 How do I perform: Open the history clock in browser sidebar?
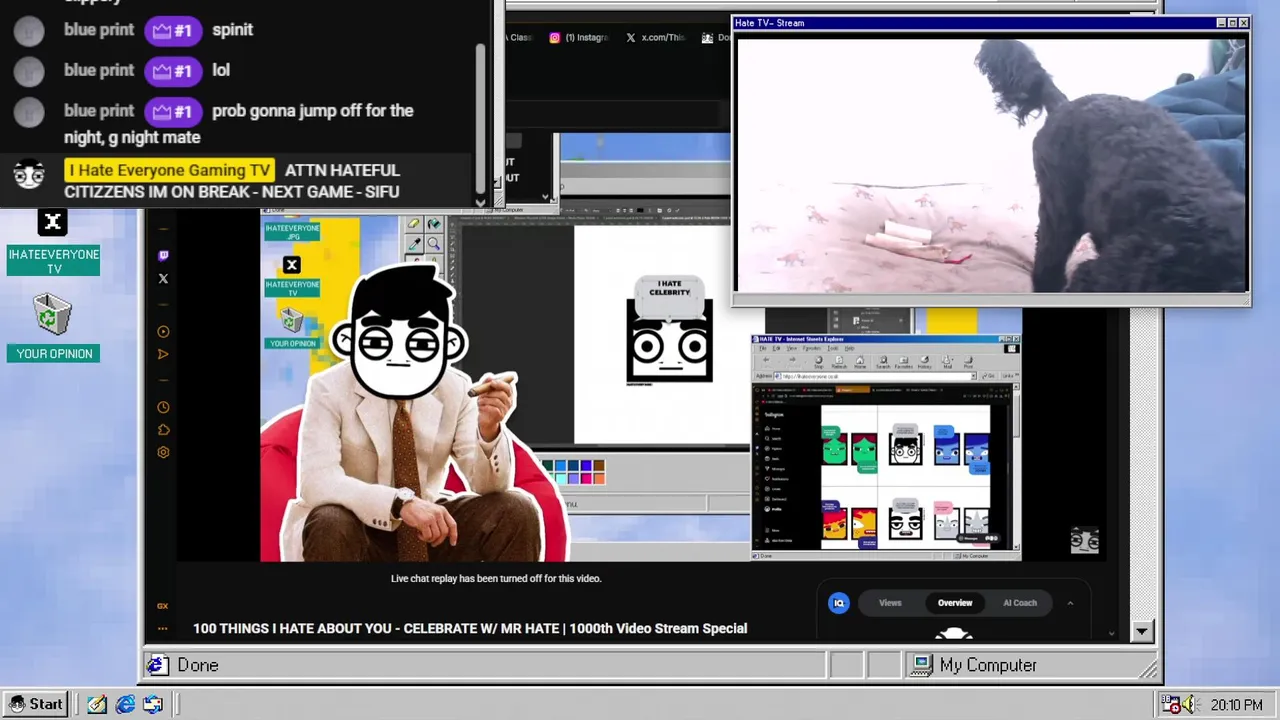click(163, 407)
